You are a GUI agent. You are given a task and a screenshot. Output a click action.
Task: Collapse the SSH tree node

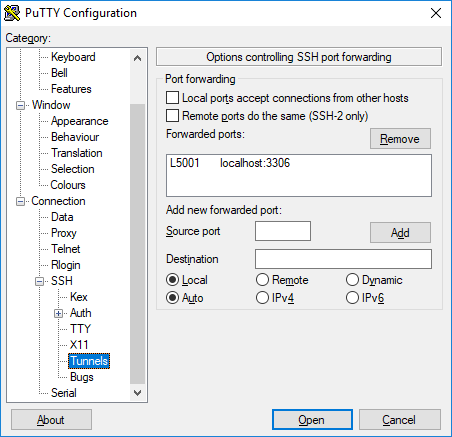pyautogui.click(x=40, y=282)
